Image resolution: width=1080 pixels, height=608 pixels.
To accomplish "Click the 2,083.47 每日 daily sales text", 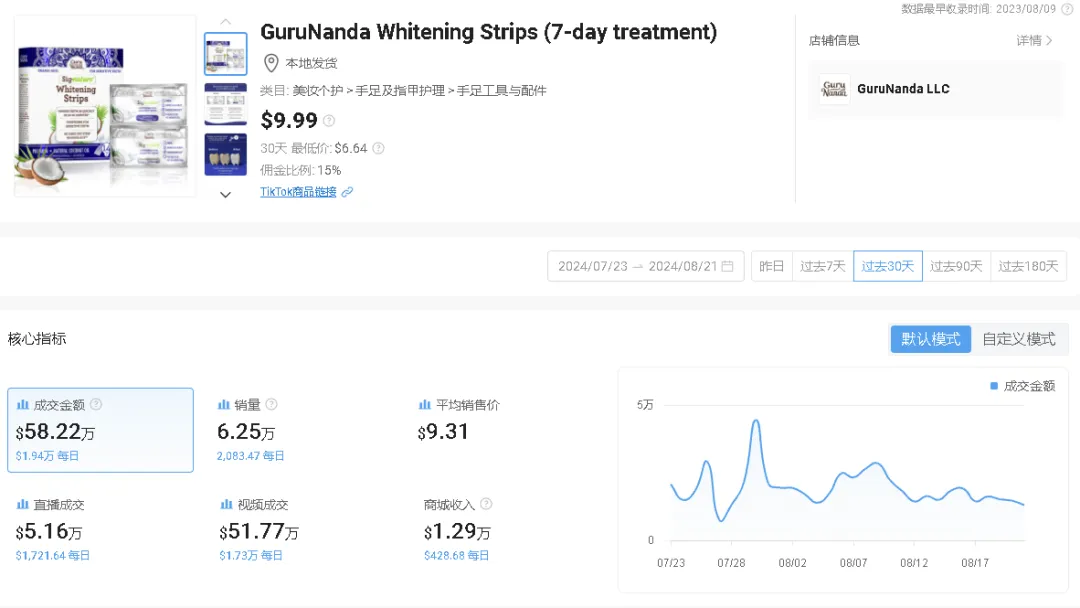I will click(250, 456).
